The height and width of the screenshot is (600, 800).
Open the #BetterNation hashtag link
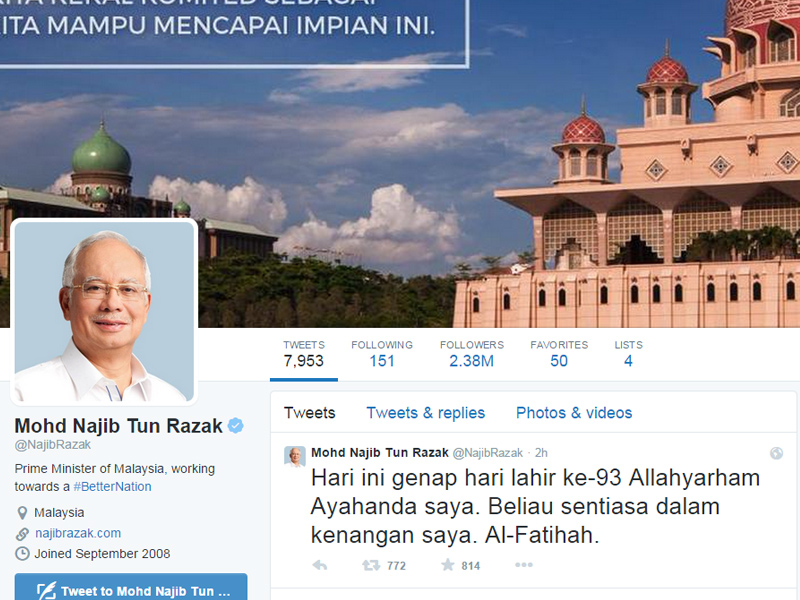[x=112, y=487]
